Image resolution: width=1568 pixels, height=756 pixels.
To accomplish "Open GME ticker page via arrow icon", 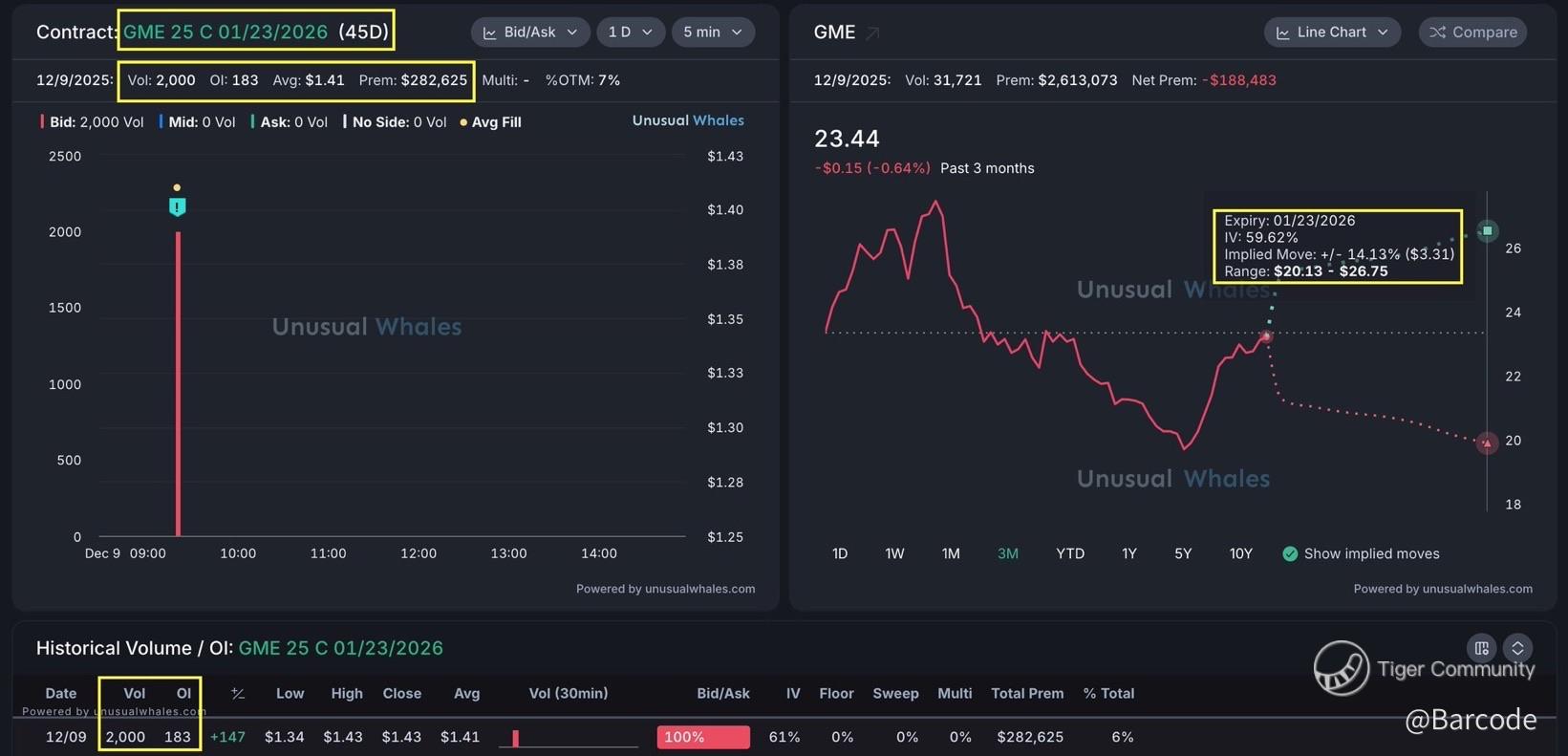I will [872, 33].
